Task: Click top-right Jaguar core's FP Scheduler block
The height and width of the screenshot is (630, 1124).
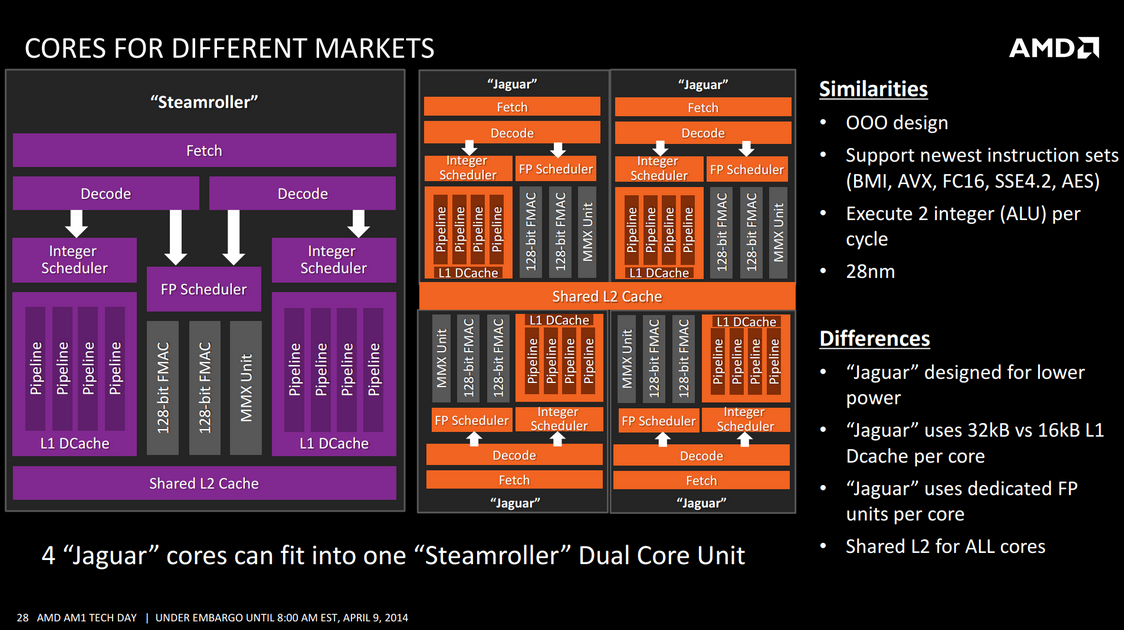Action: (746, 169)
